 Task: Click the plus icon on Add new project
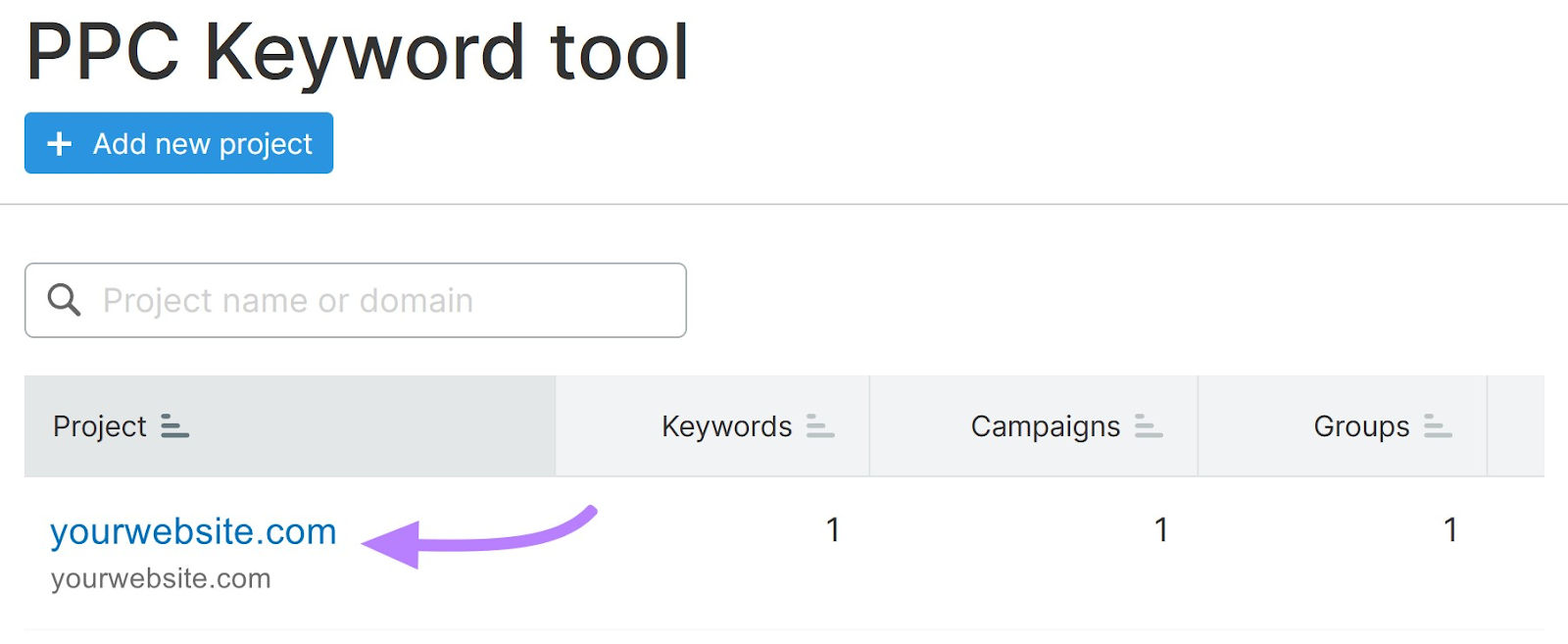pyautogui.click(x=60, y=143)
